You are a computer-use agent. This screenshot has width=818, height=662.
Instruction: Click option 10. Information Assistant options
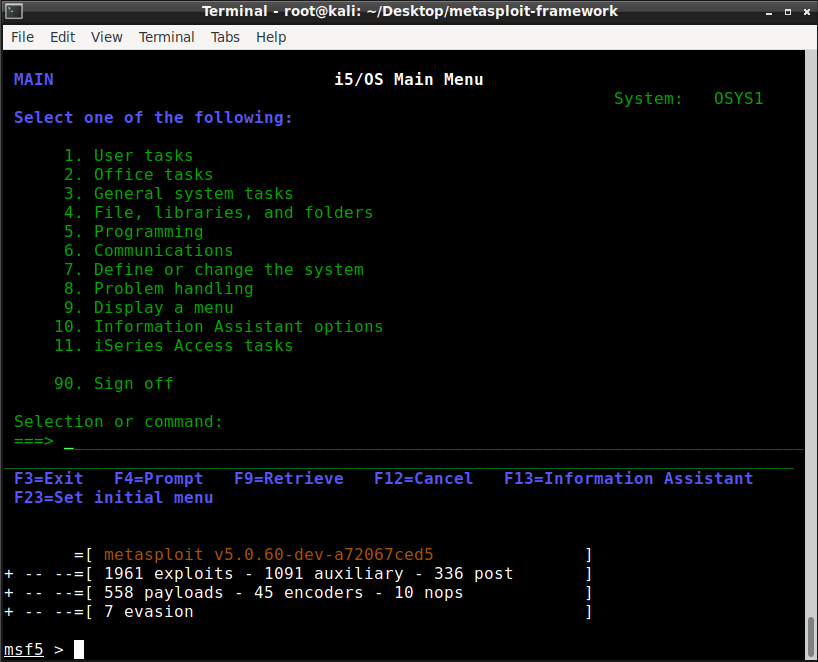[219, 327]
